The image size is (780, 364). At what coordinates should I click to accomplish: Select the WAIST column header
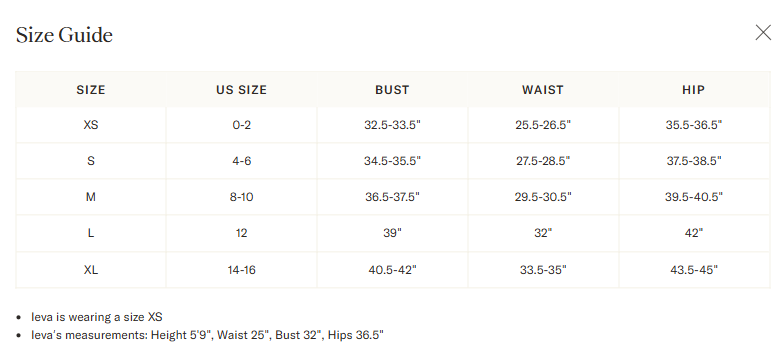point(543,90)
